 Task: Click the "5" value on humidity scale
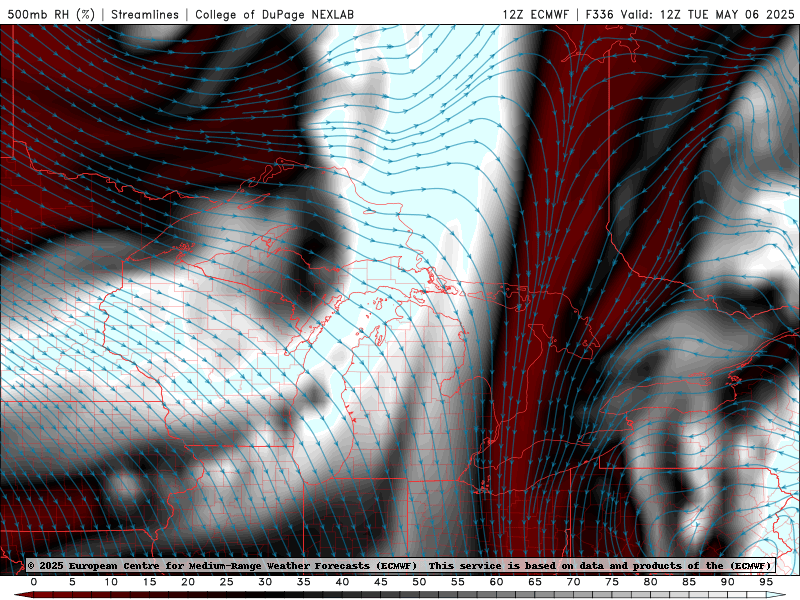tap(72, 582)
